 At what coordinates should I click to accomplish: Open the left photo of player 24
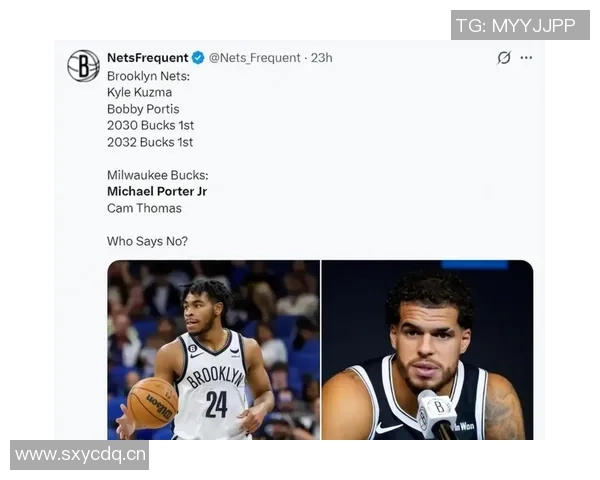click(214, 349)
